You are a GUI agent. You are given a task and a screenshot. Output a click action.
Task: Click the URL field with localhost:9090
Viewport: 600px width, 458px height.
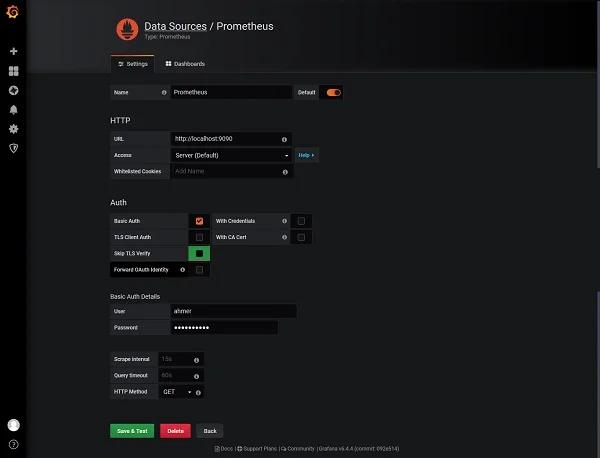coord(231,139)
